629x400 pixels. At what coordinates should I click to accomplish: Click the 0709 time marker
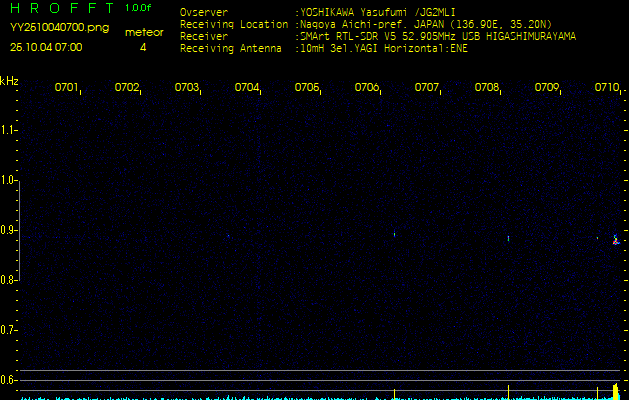coord(547,87)
